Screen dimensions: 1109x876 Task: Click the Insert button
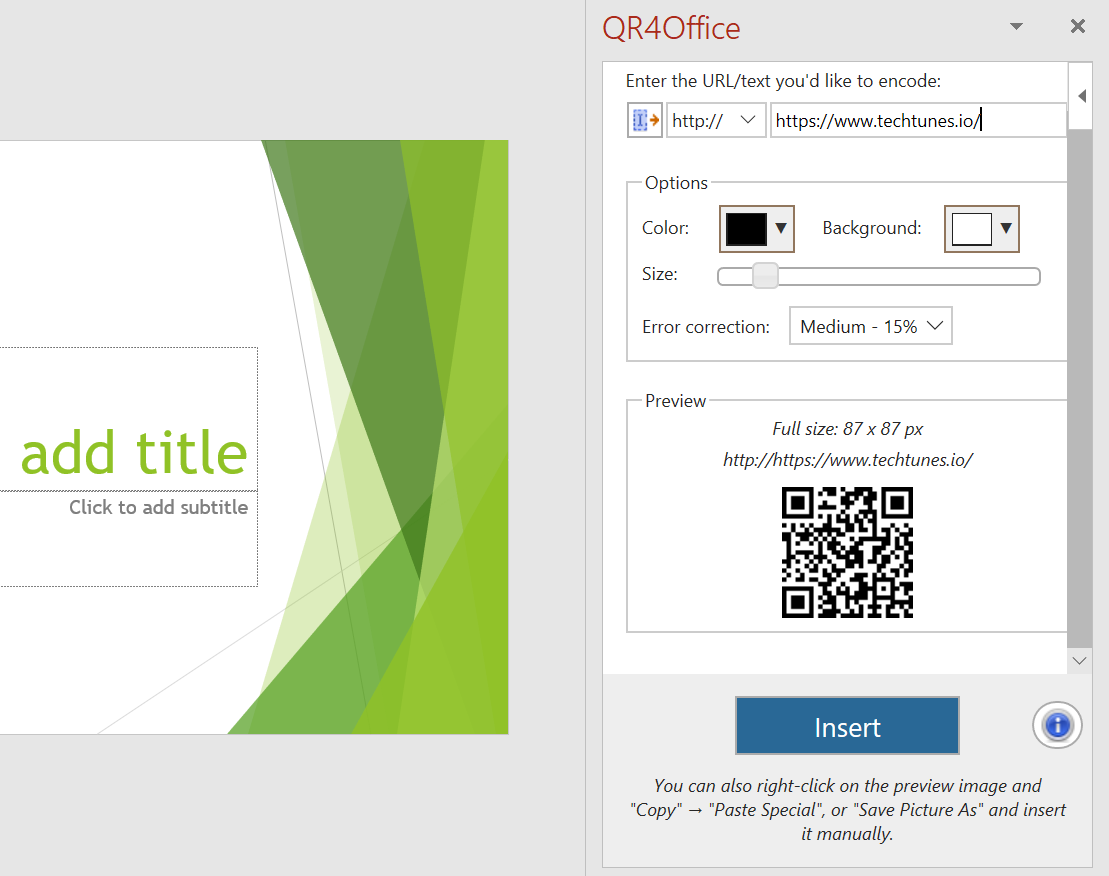847,726
